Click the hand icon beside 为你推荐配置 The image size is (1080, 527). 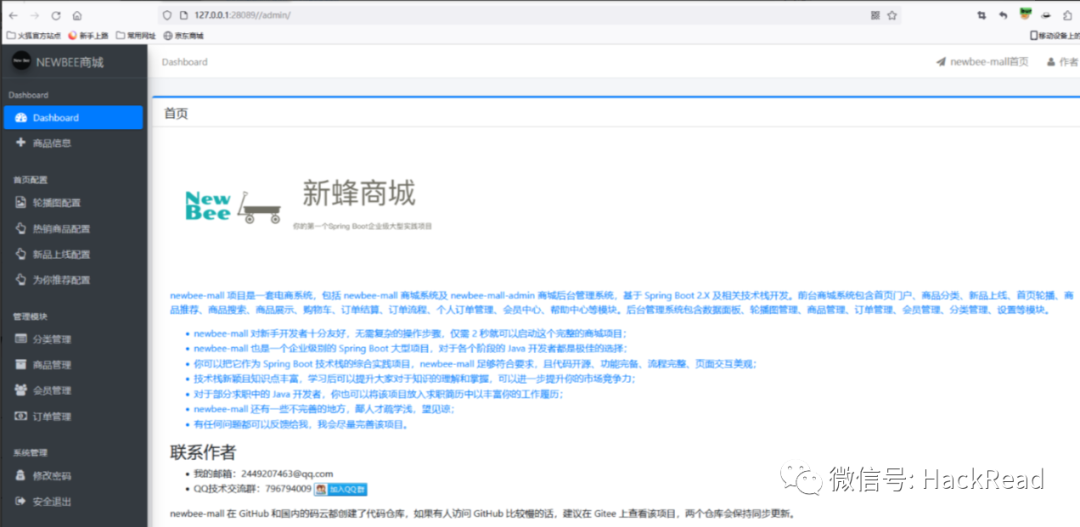(x=20, y=280)
